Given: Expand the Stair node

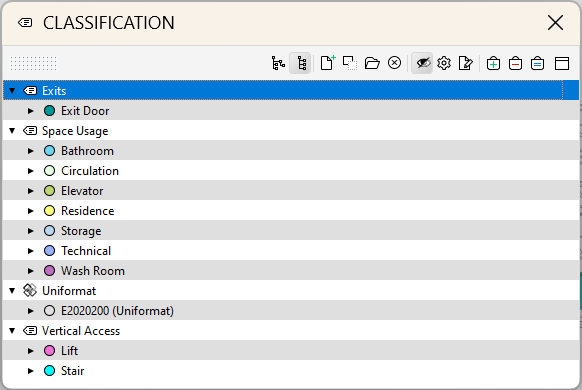Looking at the screenshot, I should (x=31, y=371).
